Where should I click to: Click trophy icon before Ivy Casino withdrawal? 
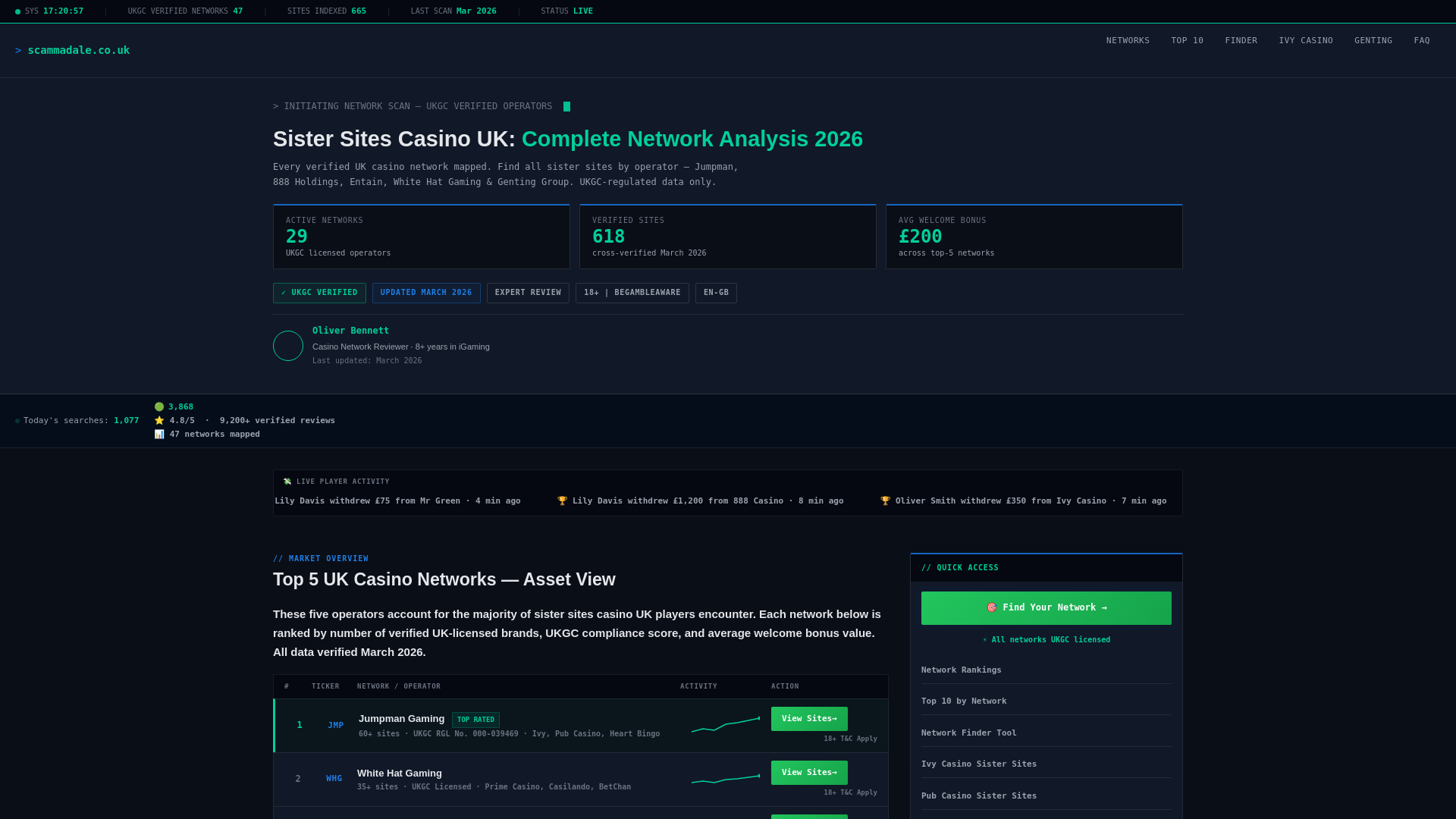tap(886, 501)
